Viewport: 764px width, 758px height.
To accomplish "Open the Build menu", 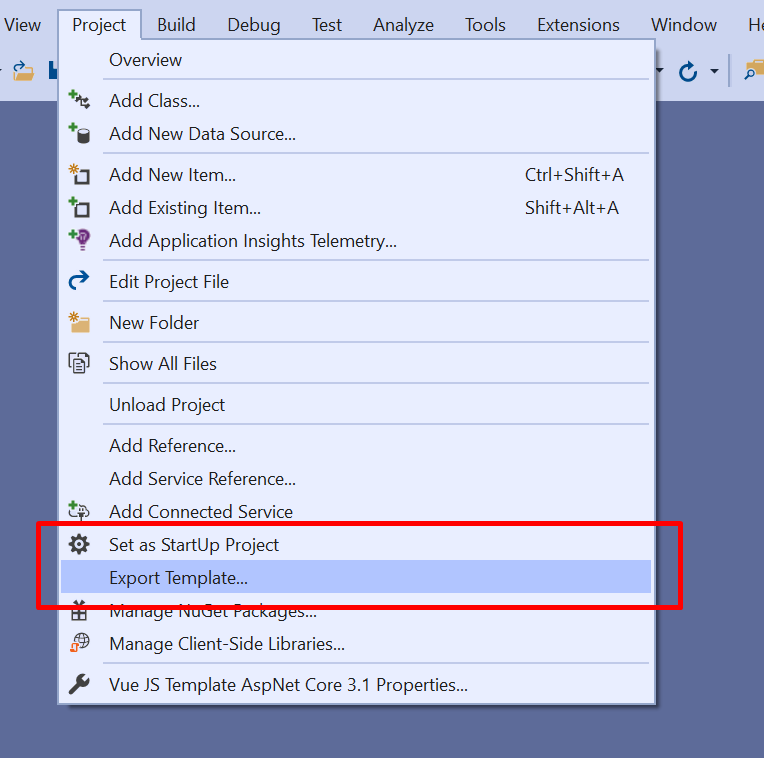I will click(176, 25).
